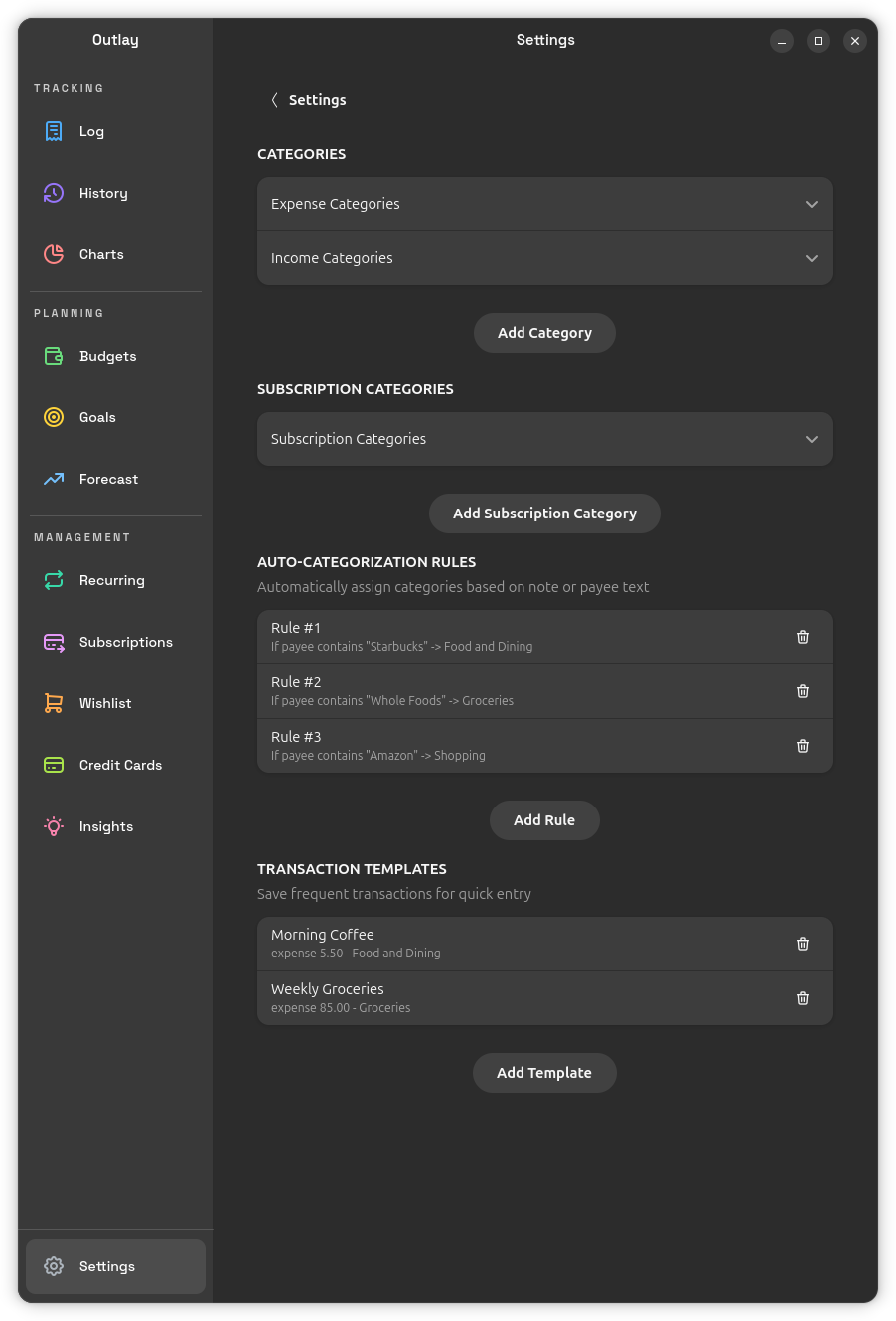Viewport: 896px width, 1321px height.
Task: Click the Forecast trend arrow icon
Action: [x=54, y=479]
